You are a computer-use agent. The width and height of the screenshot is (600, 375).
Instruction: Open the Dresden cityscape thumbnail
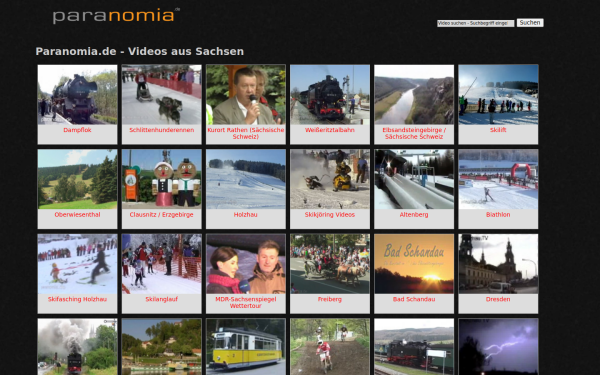coord(498,264)
